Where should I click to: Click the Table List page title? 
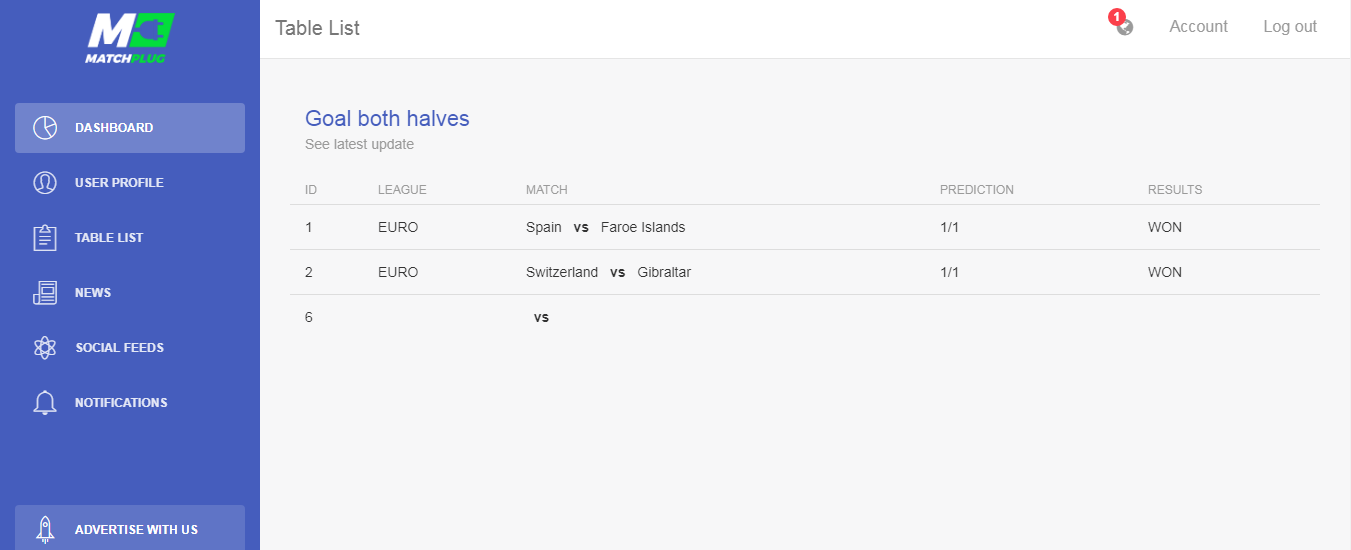pyautogui.click(x=318, y=28)
